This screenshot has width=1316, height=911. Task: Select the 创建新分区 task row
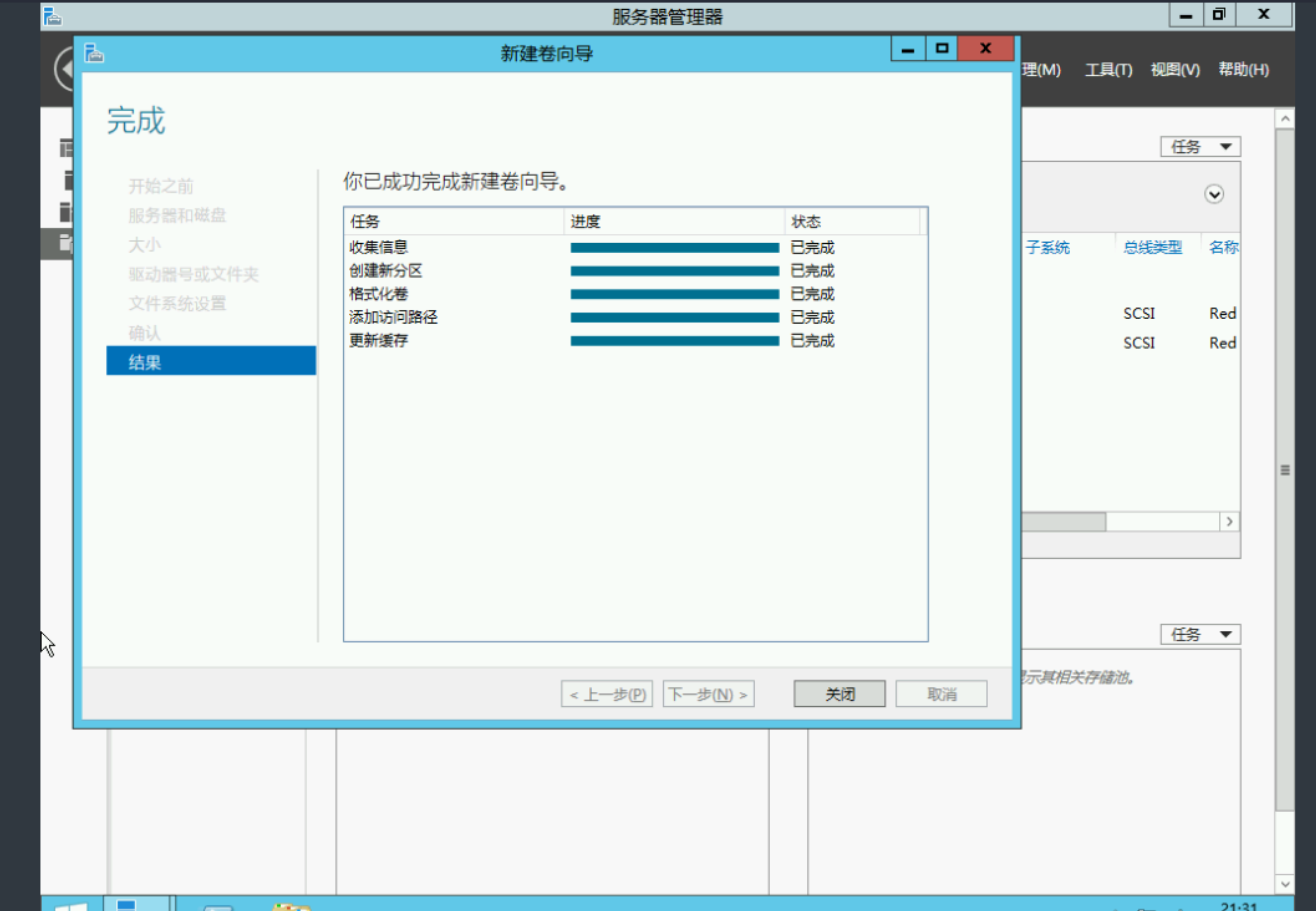coord(635,270)
